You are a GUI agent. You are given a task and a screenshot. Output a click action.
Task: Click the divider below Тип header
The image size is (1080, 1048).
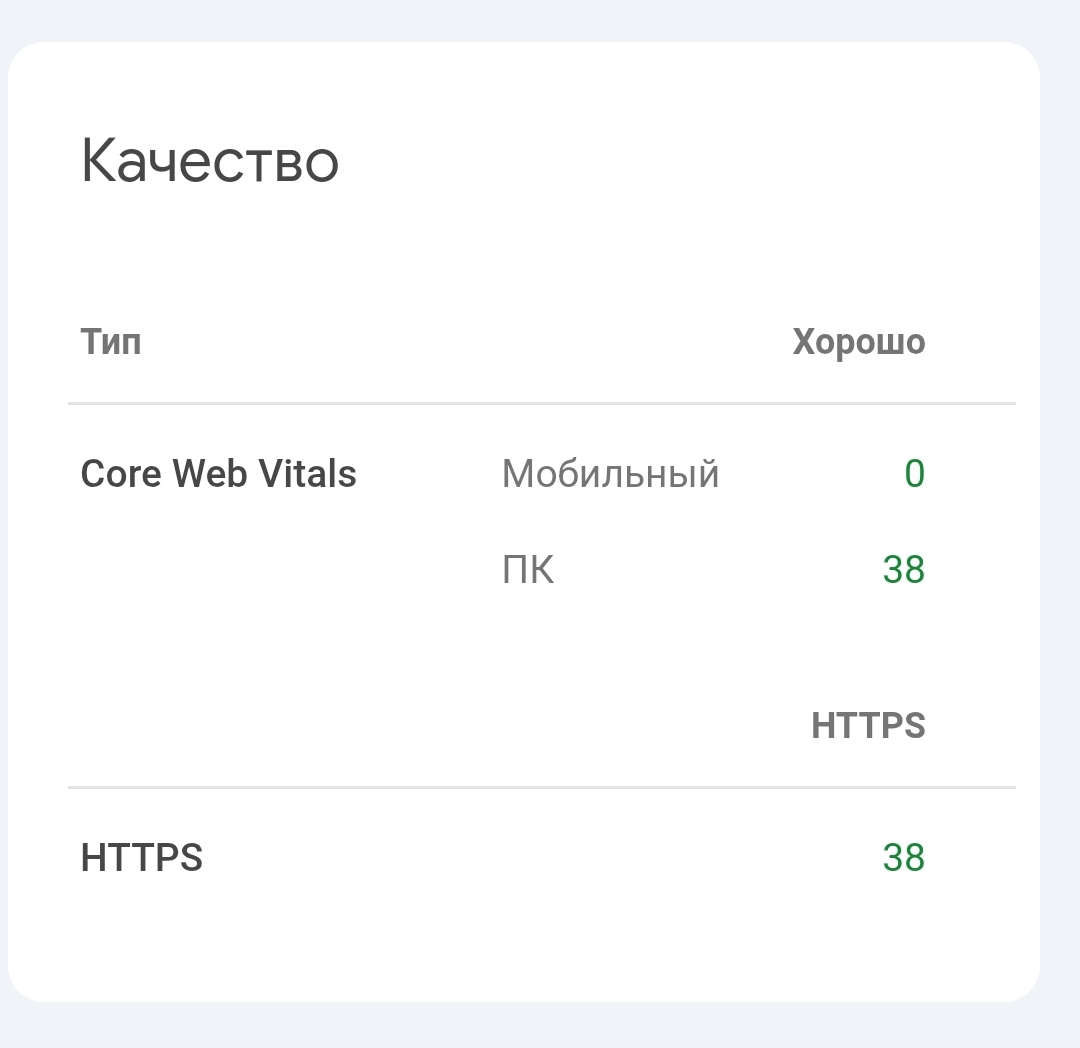click(x=542, y=404)
